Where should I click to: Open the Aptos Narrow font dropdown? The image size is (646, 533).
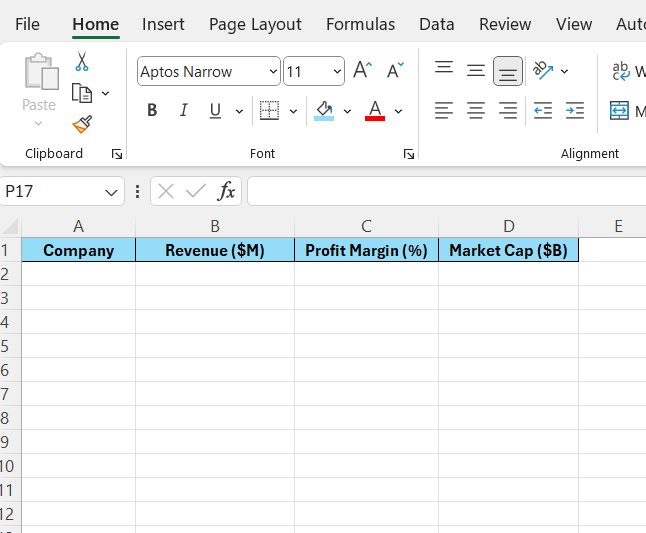273,72
